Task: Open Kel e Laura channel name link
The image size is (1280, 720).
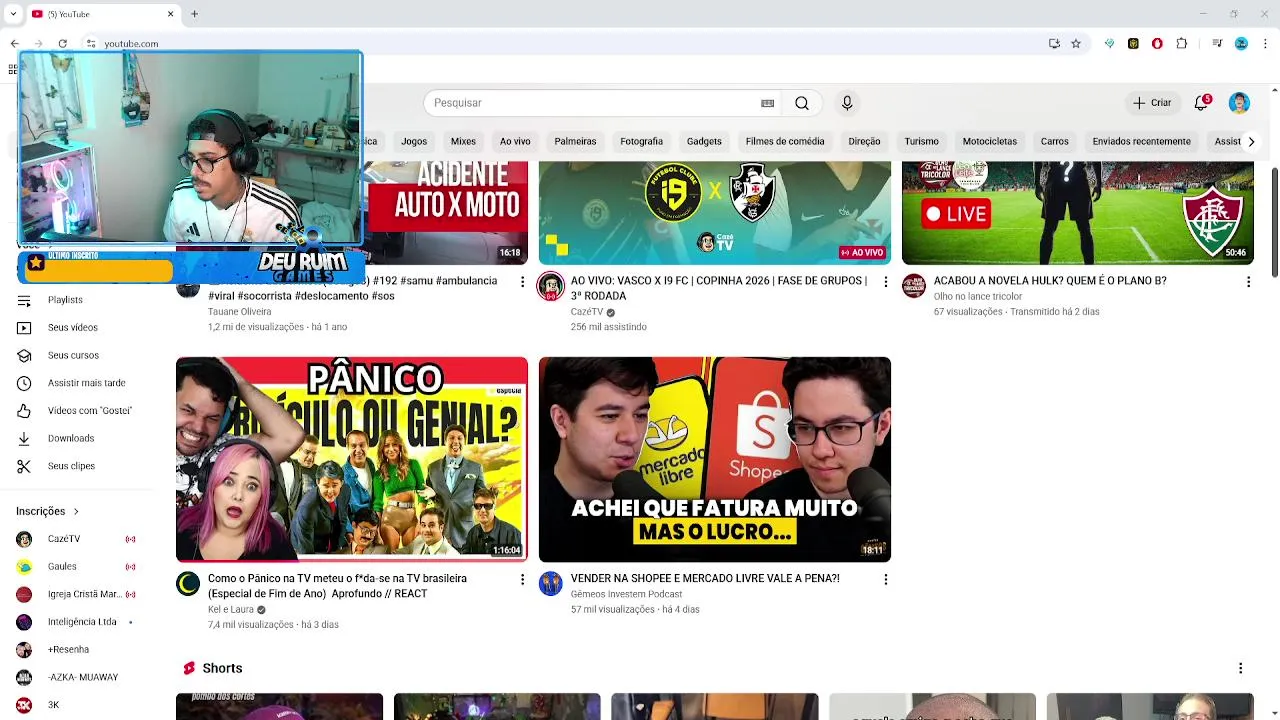Action: point(231,610)
